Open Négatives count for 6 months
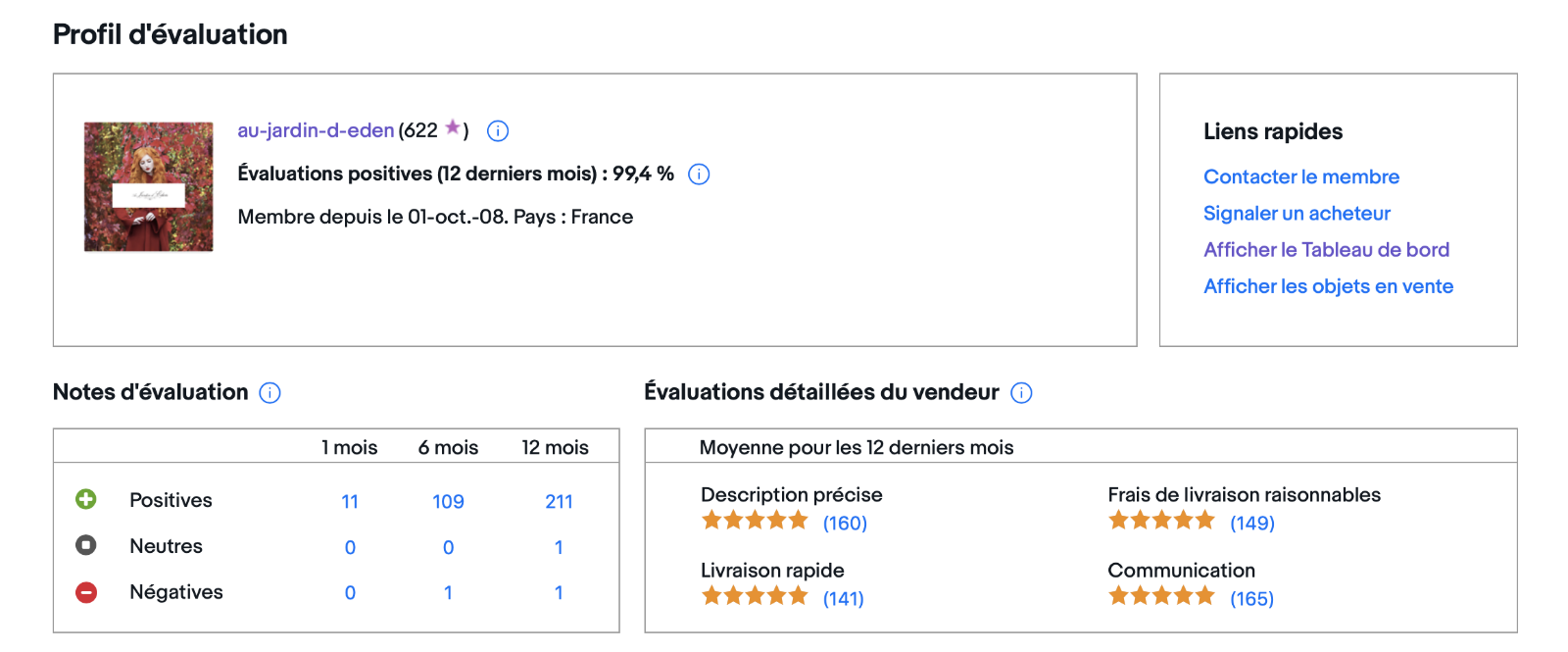The width and height of the screenshot is (1568, 652). 448,592
